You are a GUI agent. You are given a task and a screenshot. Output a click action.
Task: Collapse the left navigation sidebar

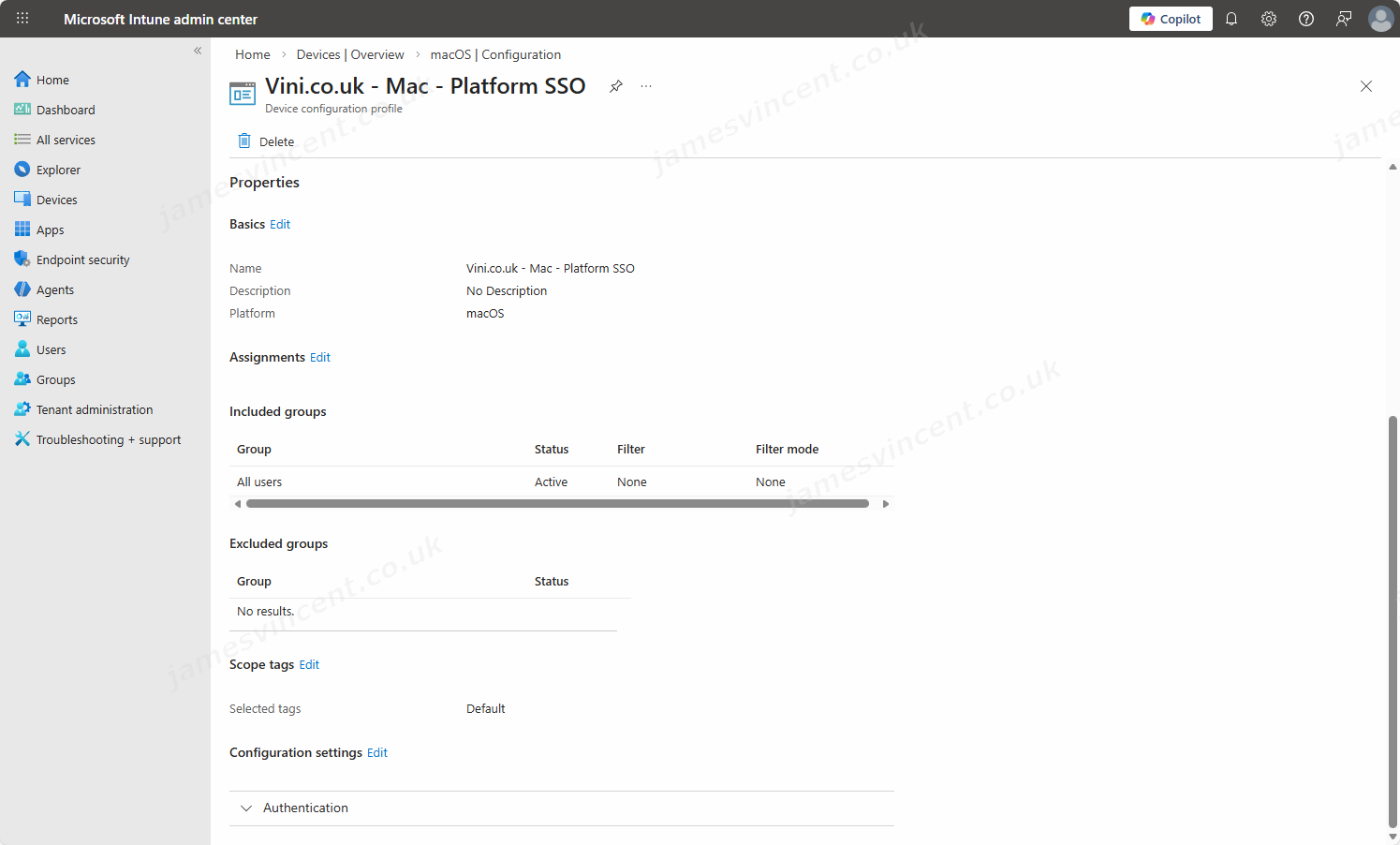(198, 51)
